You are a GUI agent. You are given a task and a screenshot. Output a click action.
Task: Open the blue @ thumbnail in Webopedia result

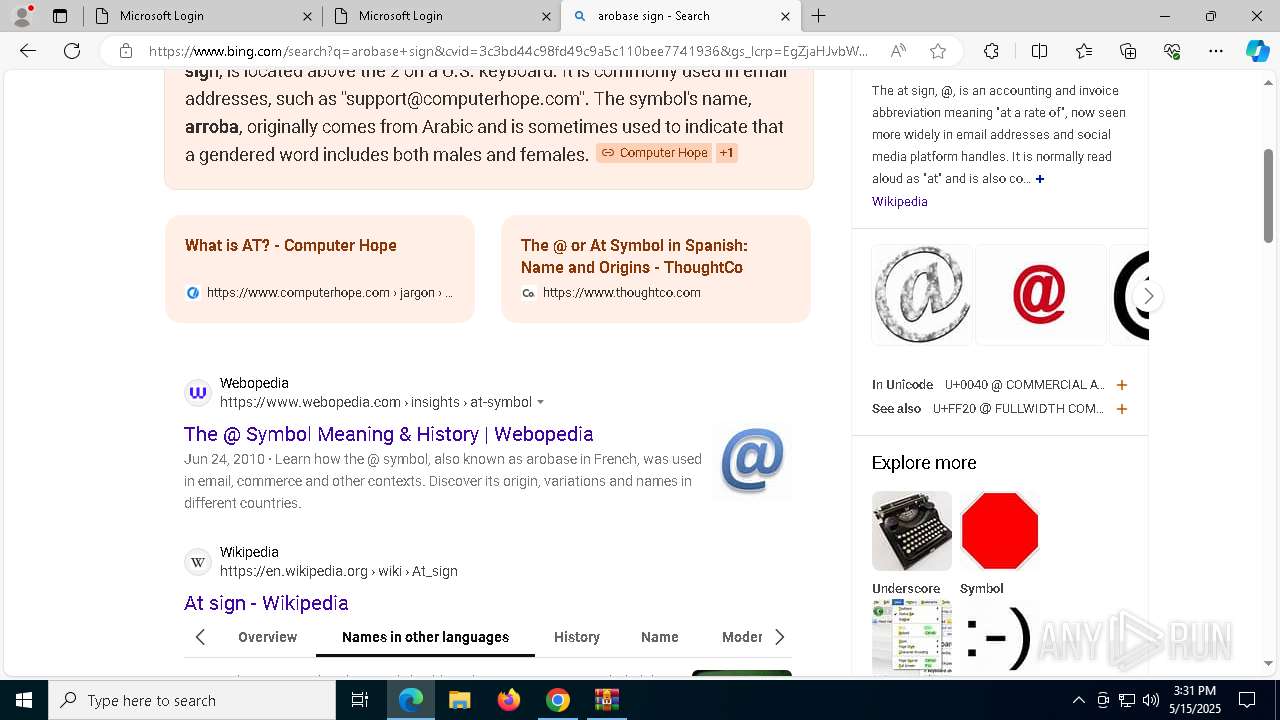(752, 460)
